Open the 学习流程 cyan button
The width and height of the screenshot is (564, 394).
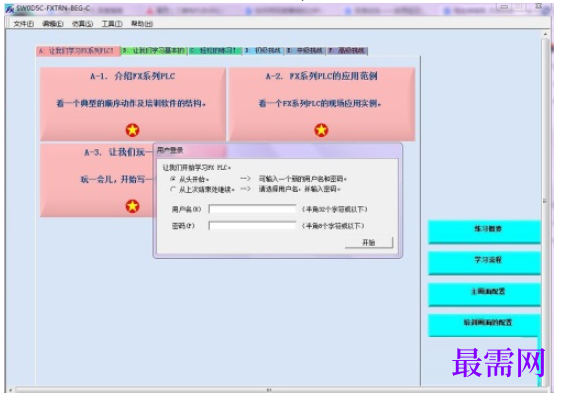coord(484,263)
